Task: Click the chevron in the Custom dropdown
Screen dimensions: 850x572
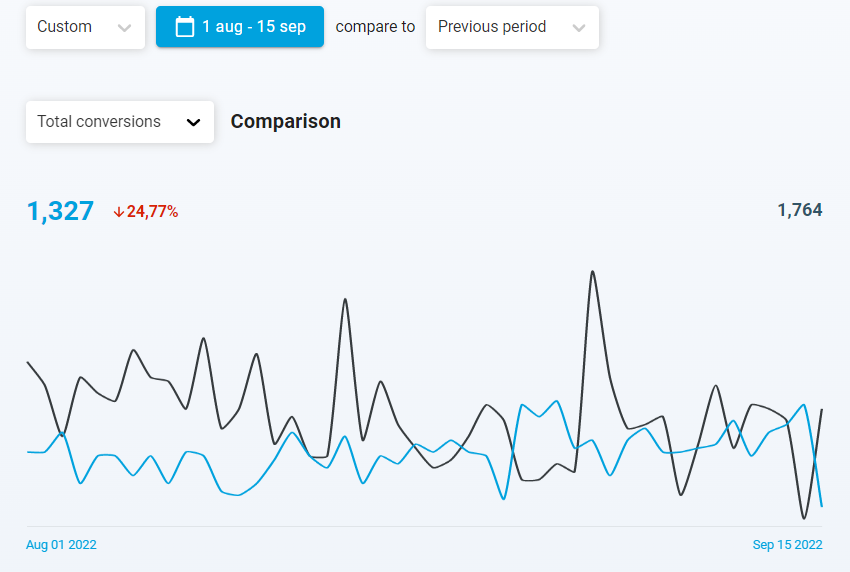Action: (x=124, y=28)
